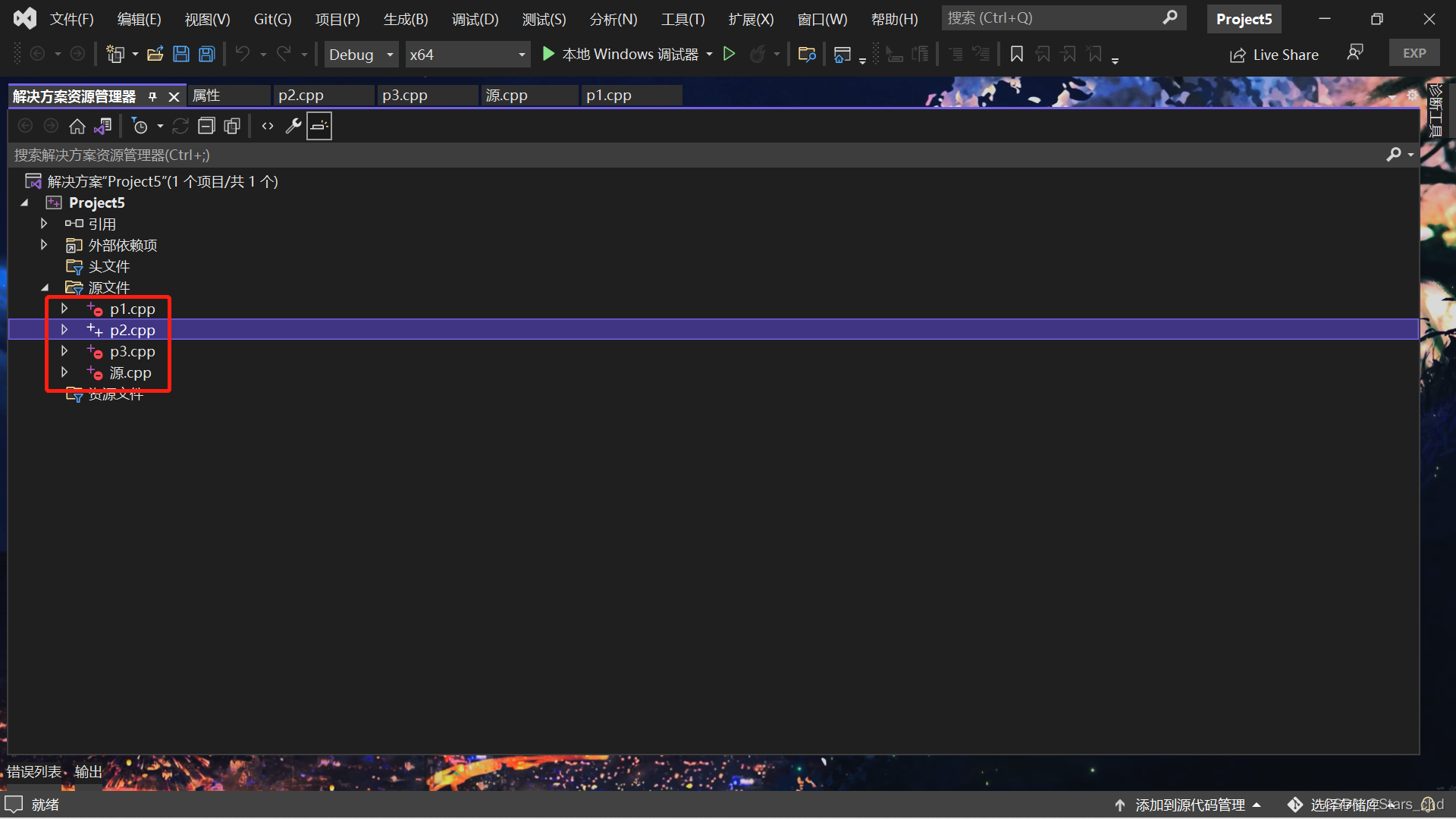Viewport: 1456px width, 819px height.
Task: Start without debugging using the outlined play icon
Action: tap(729, 54)
